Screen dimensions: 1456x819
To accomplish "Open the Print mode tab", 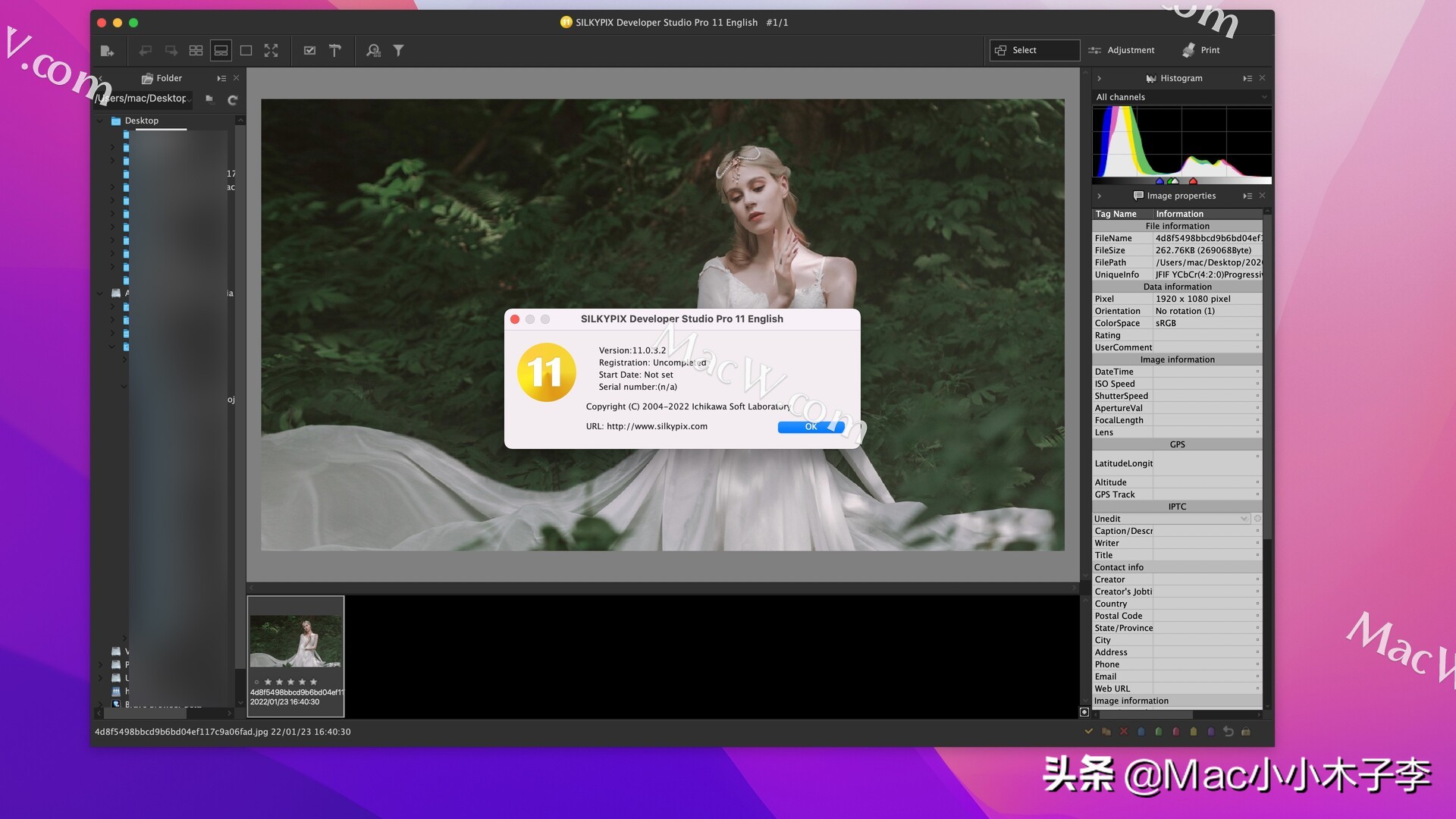I will coord(1202,50).
